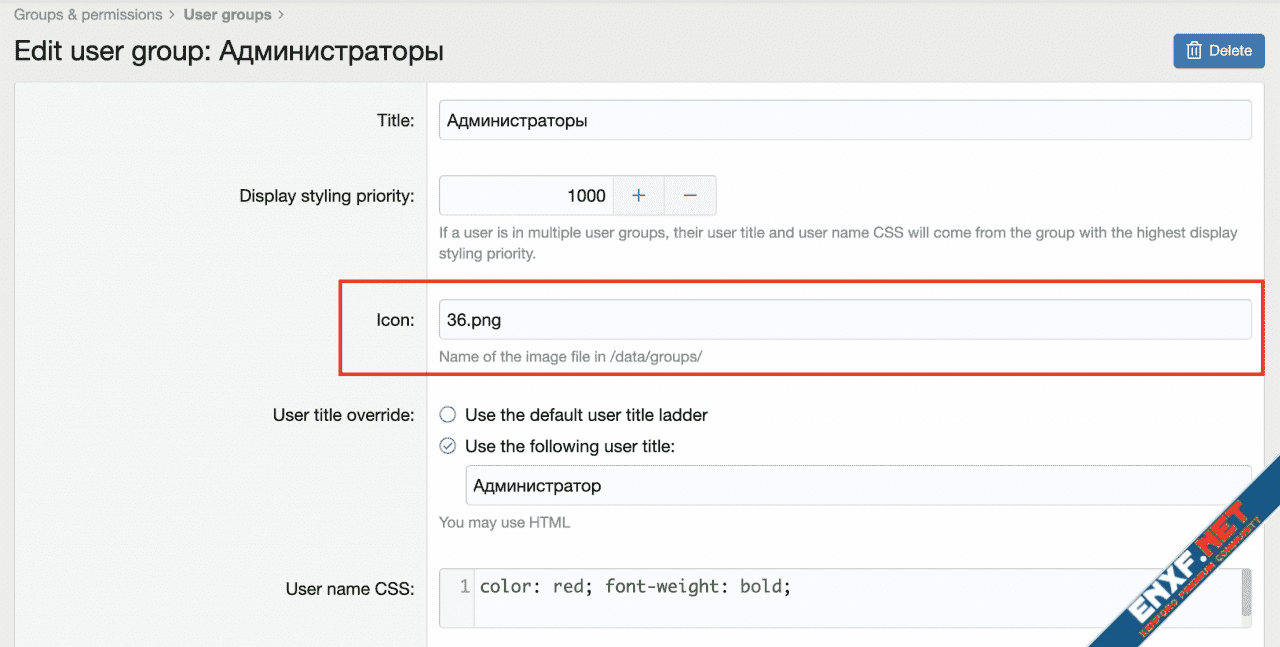The image size is (1280, 647).
Task: Click the 'Display styling priority:' label
Action: point(326,196)
